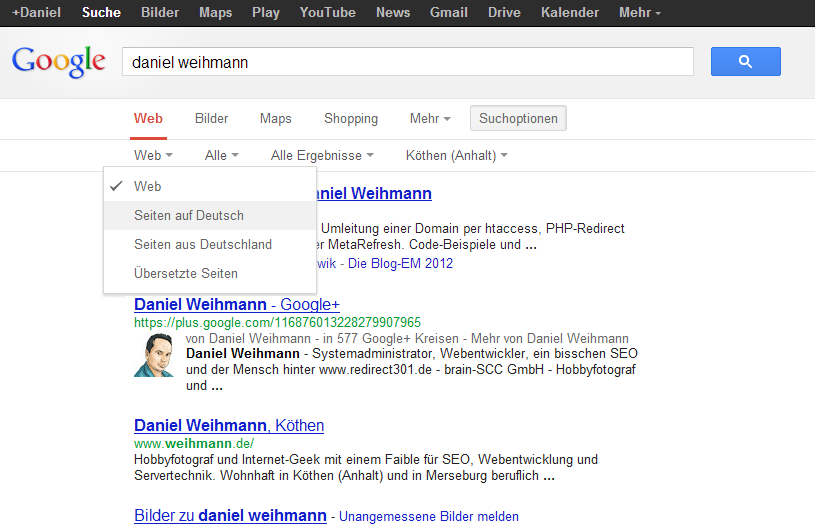Screen dimensions: 815x526
Task: Toggle the Suchoptionen button
Action: click(518, 119)
